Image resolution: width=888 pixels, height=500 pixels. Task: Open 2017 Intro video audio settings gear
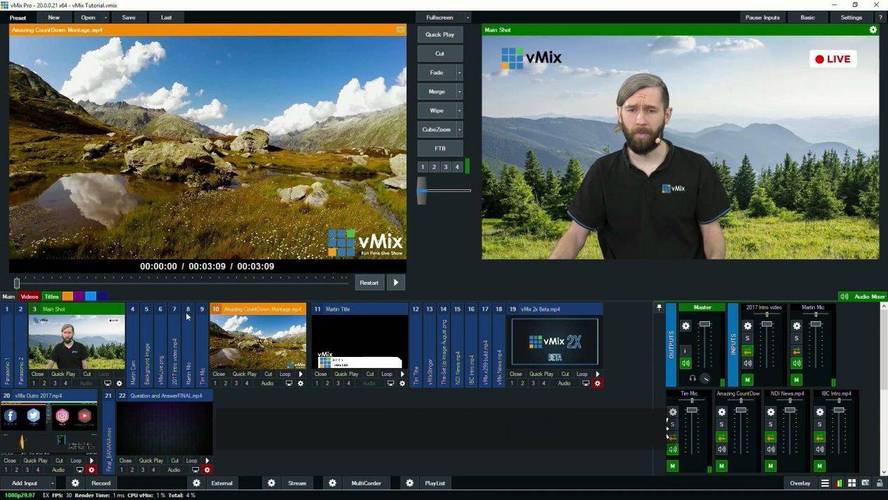748,326
